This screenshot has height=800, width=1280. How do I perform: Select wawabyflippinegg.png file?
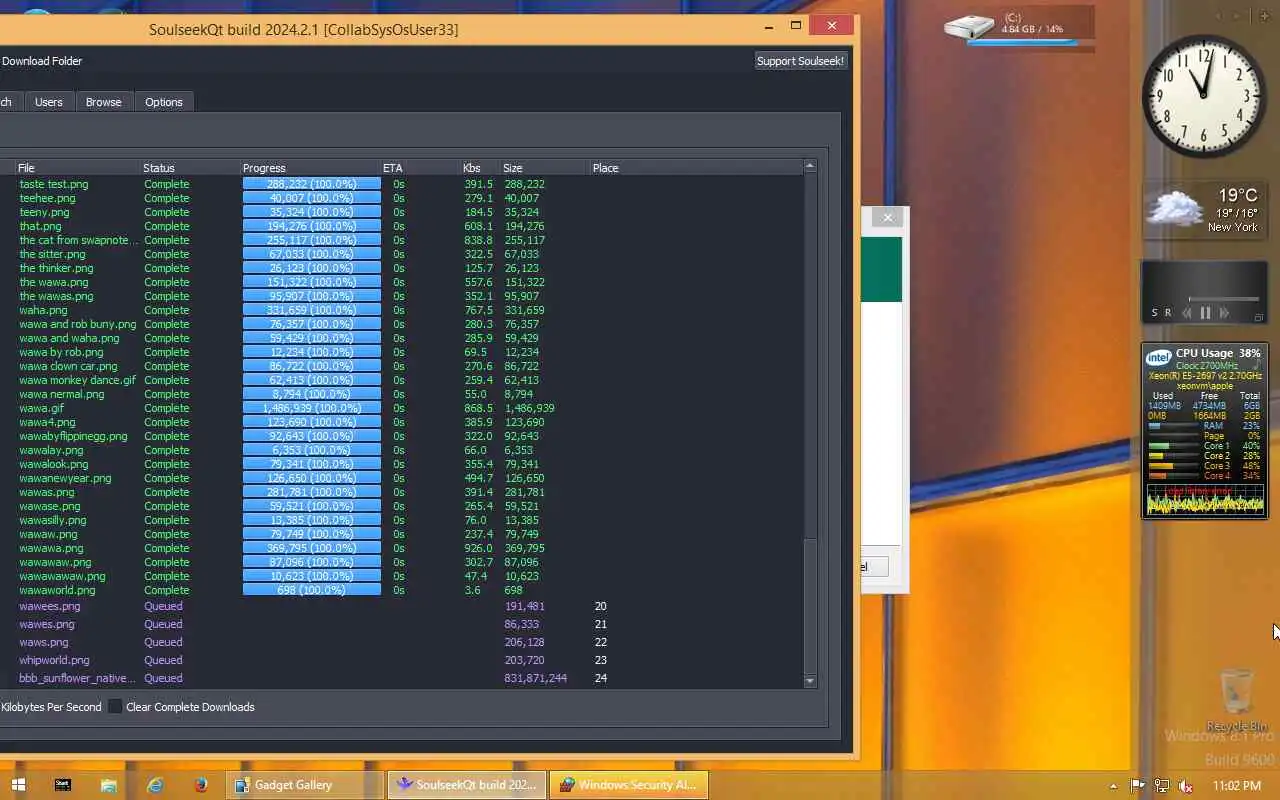point(73,436)
